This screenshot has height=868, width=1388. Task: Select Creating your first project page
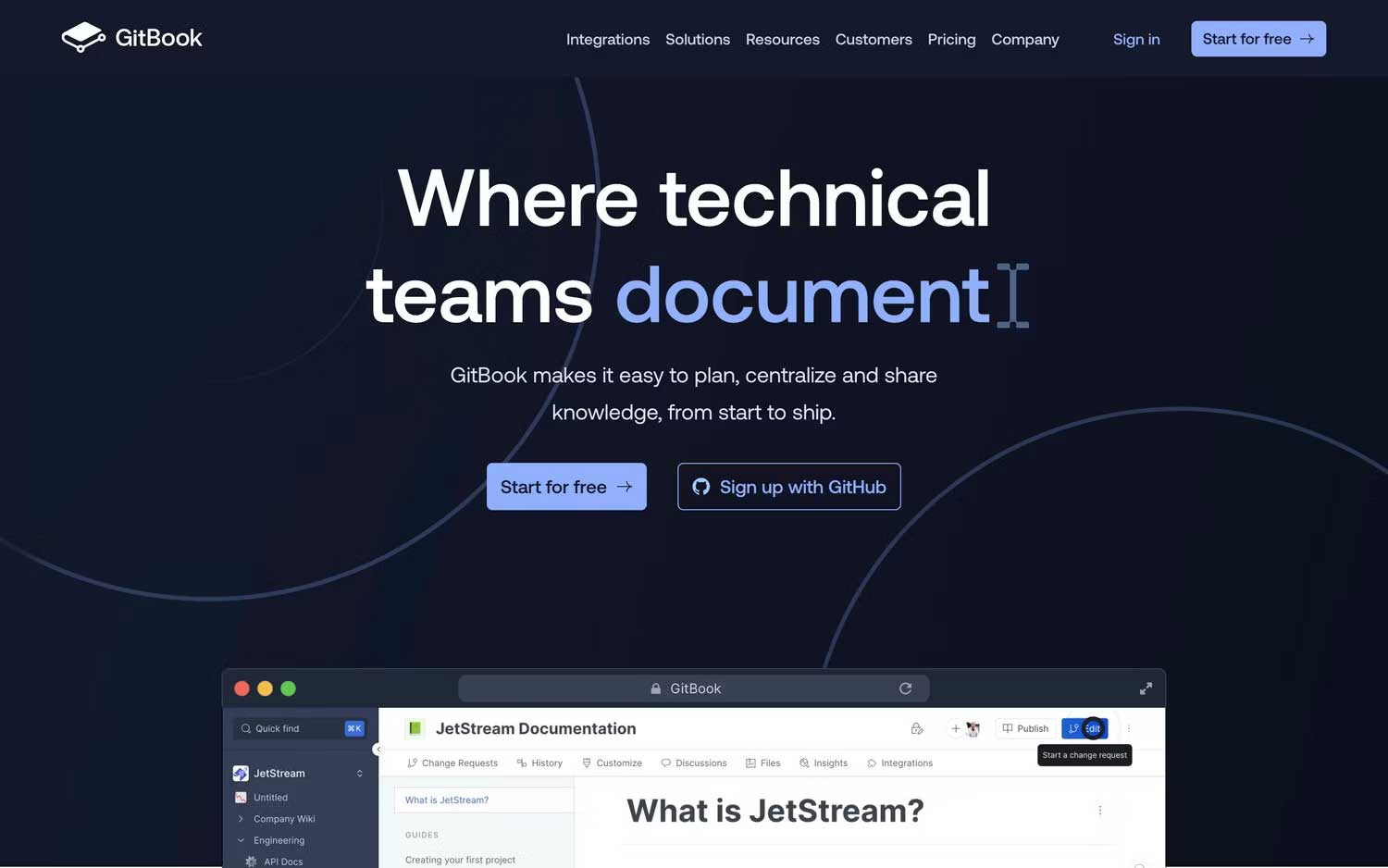point(460,860)
